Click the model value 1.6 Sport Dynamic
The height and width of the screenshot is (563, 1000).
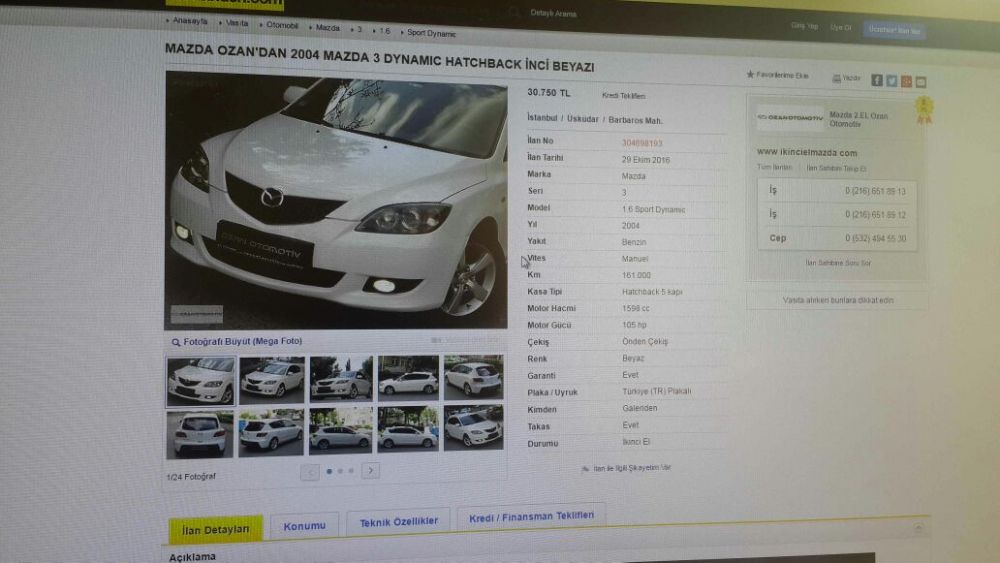pyautogui.click(x=653, y=210)
